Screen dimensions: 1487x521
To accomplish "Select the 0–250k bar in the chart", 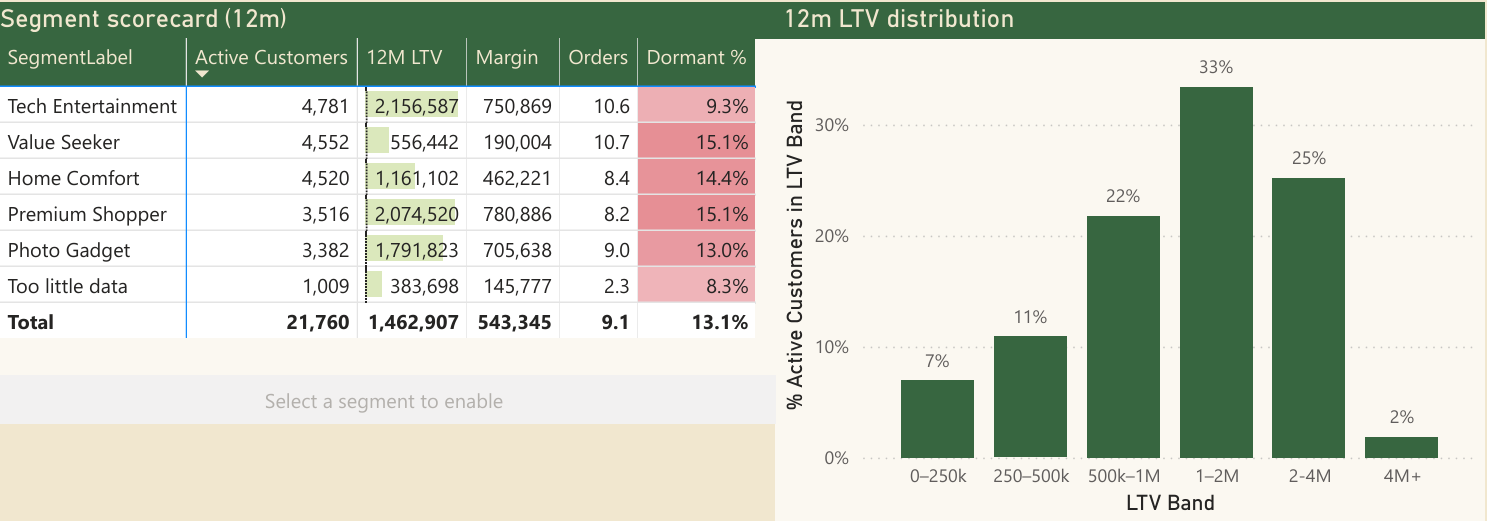I will 937,419.
